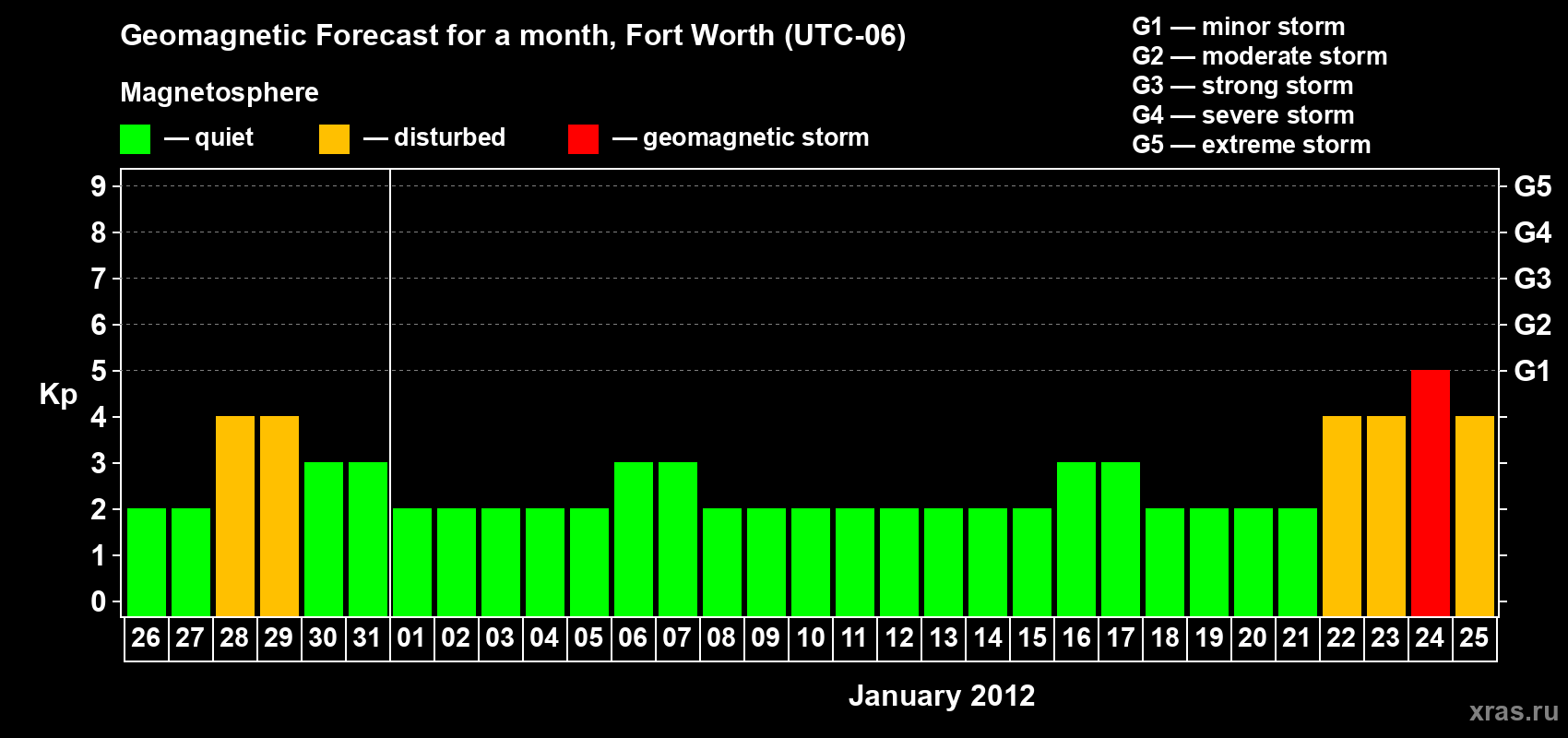Click date label 24 on the axis
The height and width of the screenshot is (738, 1568).
pos(1430,638)
